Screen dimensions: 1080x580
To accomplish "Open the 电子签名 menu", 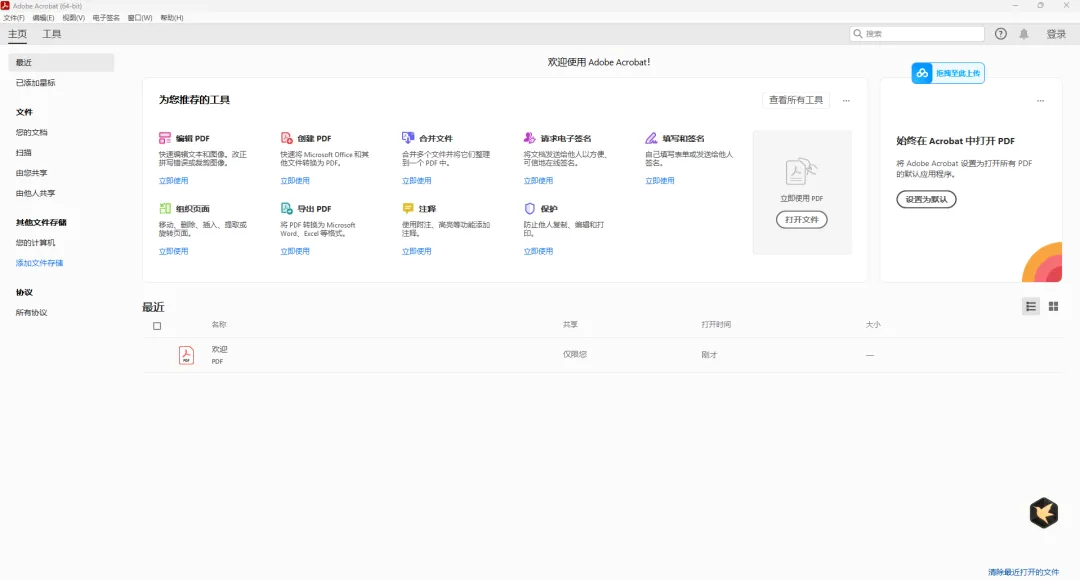I will pos(106,18).
